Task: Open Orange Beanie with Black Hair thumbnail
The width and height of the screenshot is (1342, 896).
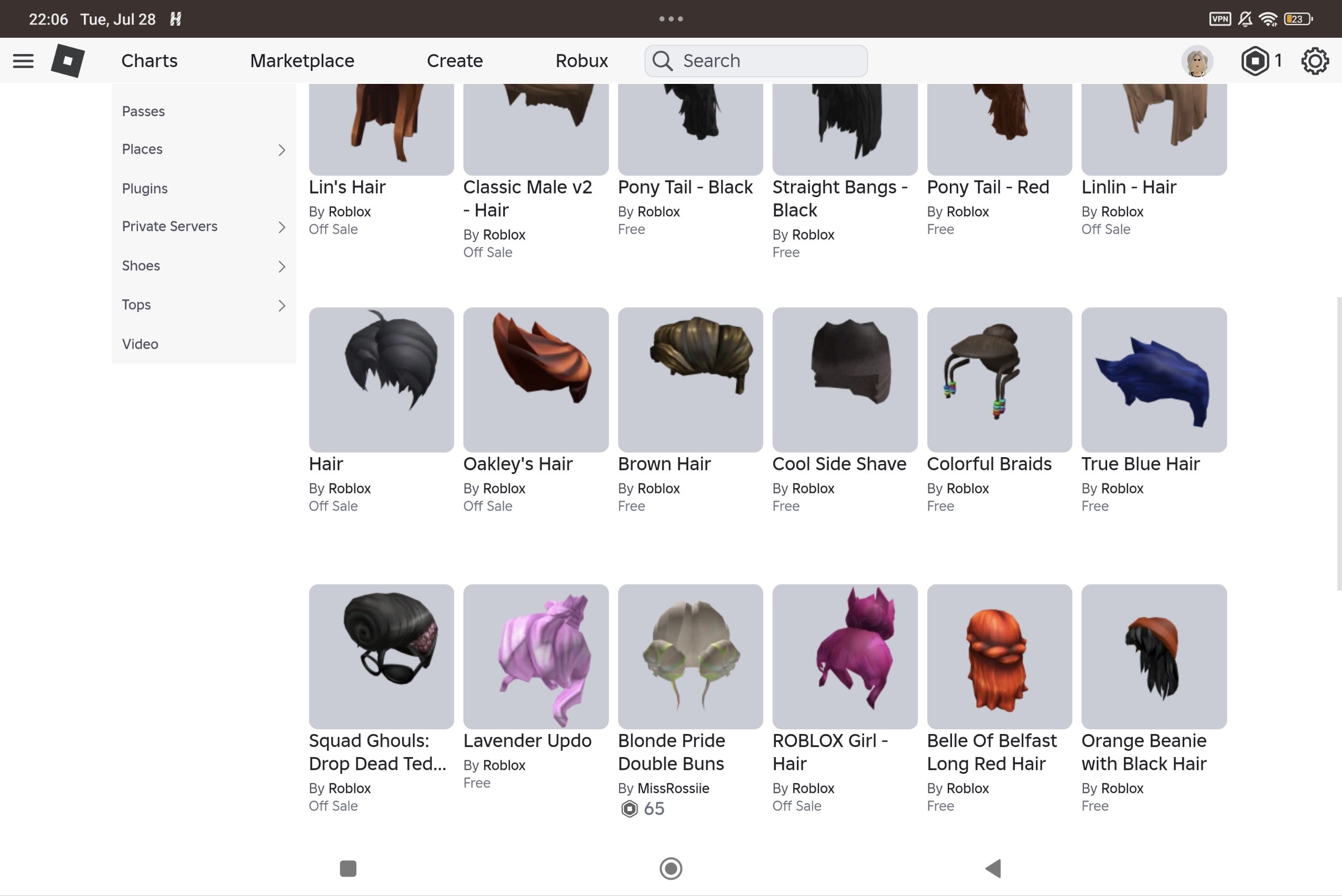Action: coord(1154,656)
